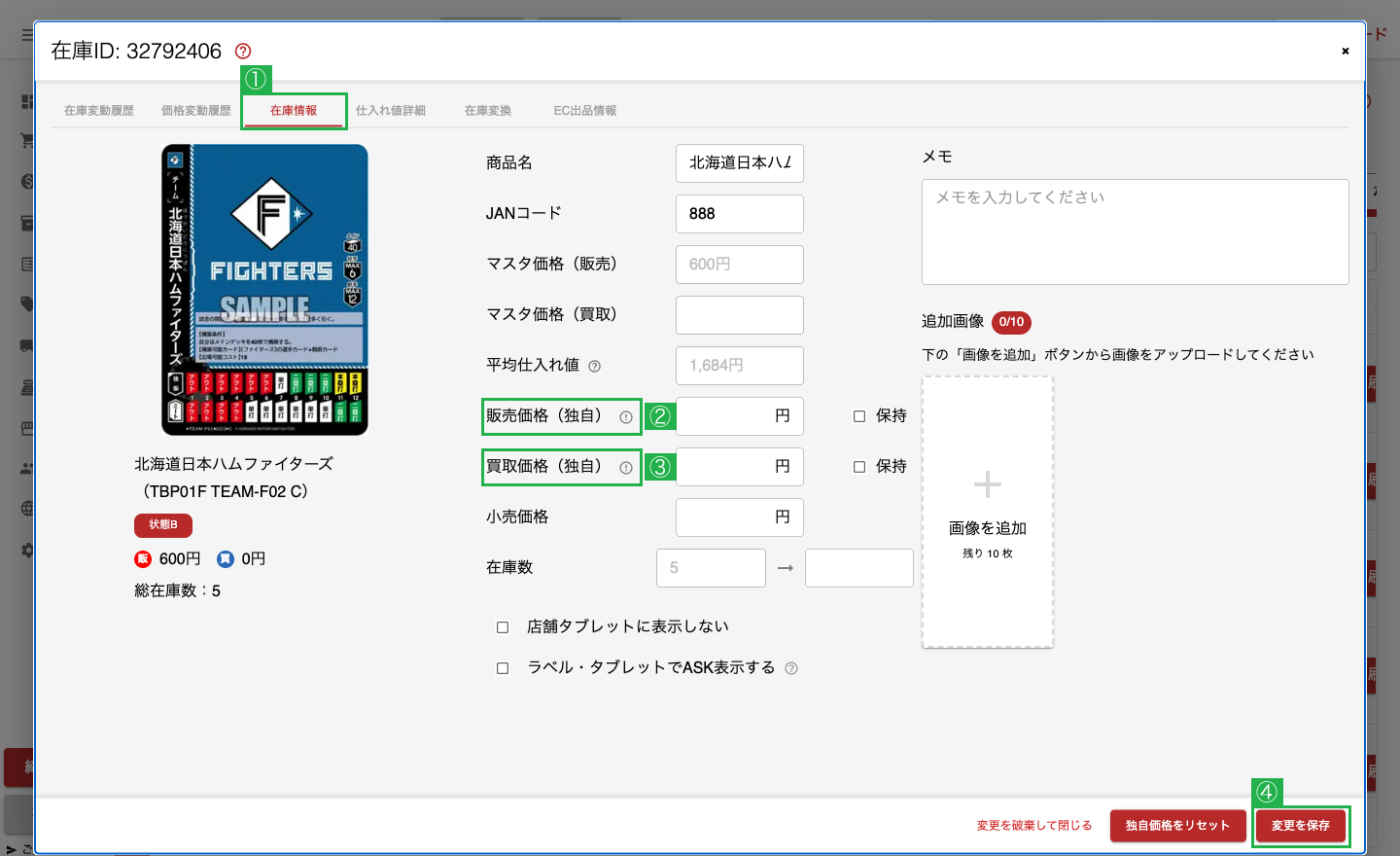Check ラベル・タブレットでASK表示する option
Screen dimensions: 1400x856
click(503, 668)
